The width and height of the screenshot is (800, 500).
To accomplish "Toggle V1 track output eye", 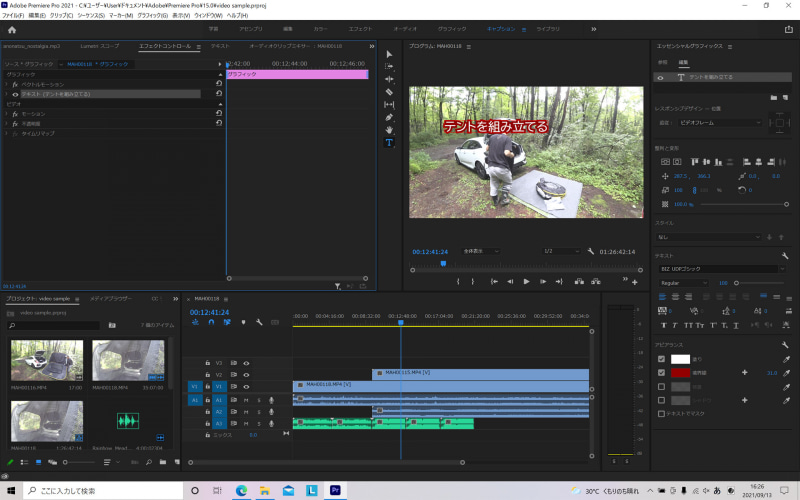I will coord(246,387).
